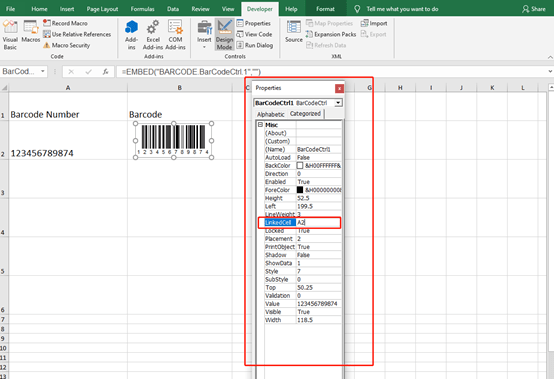This screenshot has width=554, height=379.
Task: Open COM Add-ins dialog
Action: (x=175, y=35)
